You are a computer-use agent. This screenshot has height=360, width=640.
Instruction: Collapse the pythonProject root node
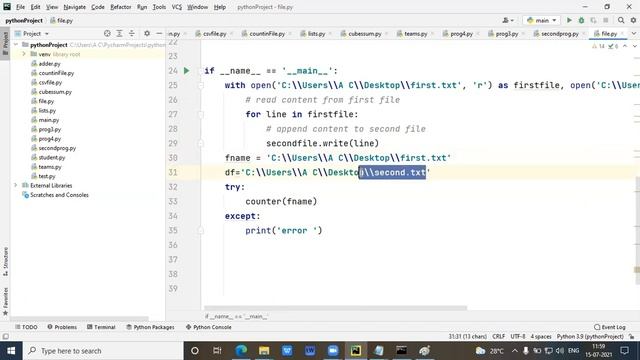click(16, 44)
